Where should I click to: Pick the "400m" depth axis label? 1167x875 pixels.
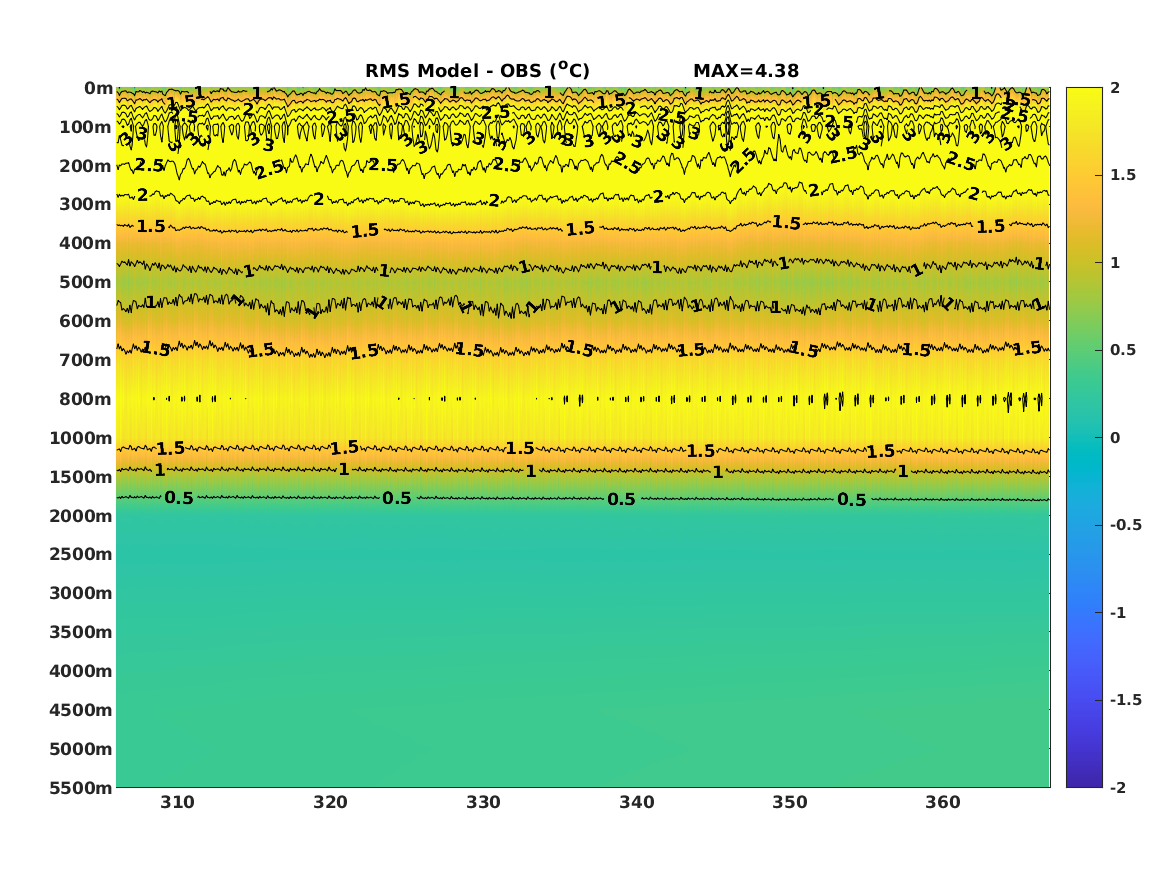[x=86, y=243]
